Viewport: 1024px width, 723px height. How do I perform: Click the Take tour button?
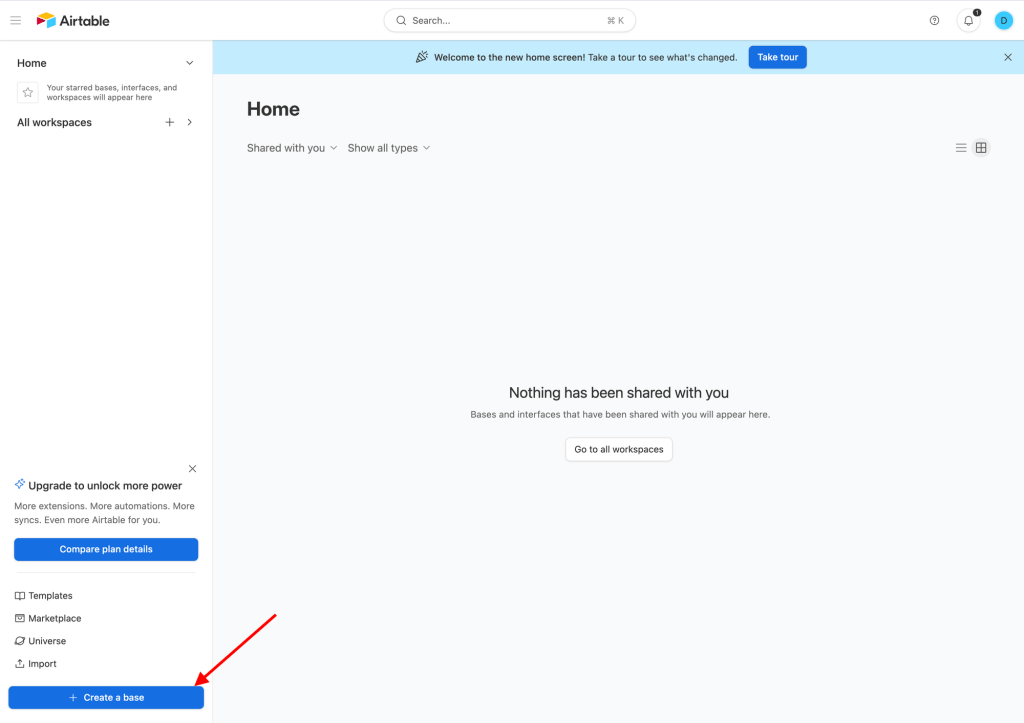coord(777,57)
